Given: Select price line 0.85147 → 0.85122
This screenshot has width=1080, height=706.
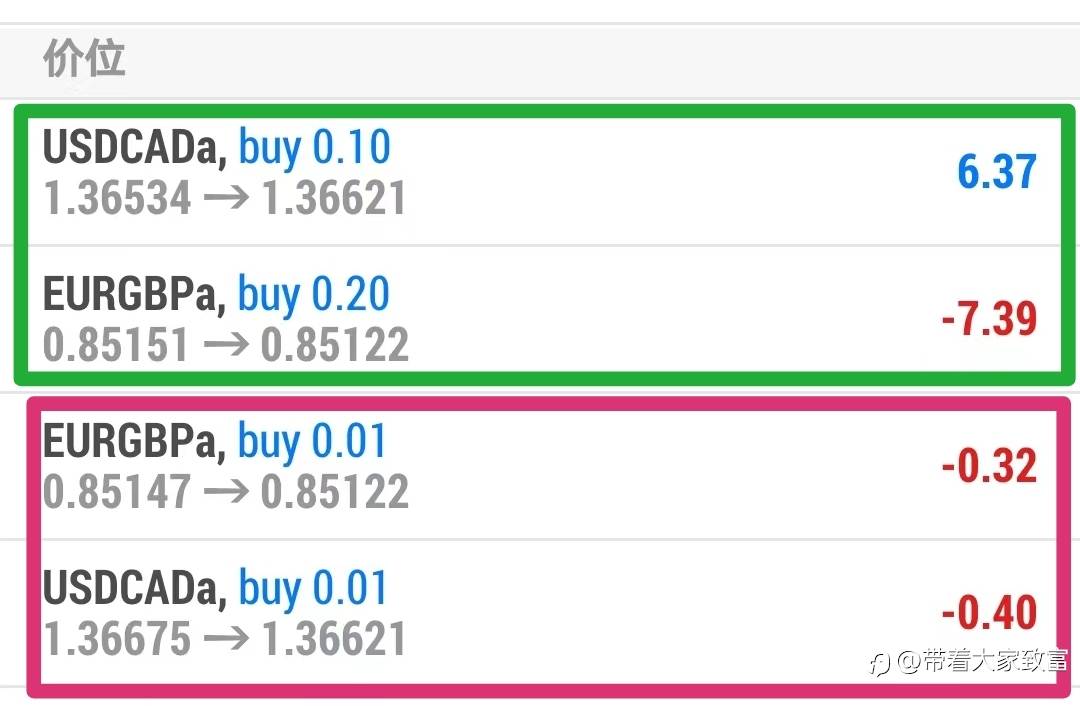Looking at the screenshot, I should (225, 492).
